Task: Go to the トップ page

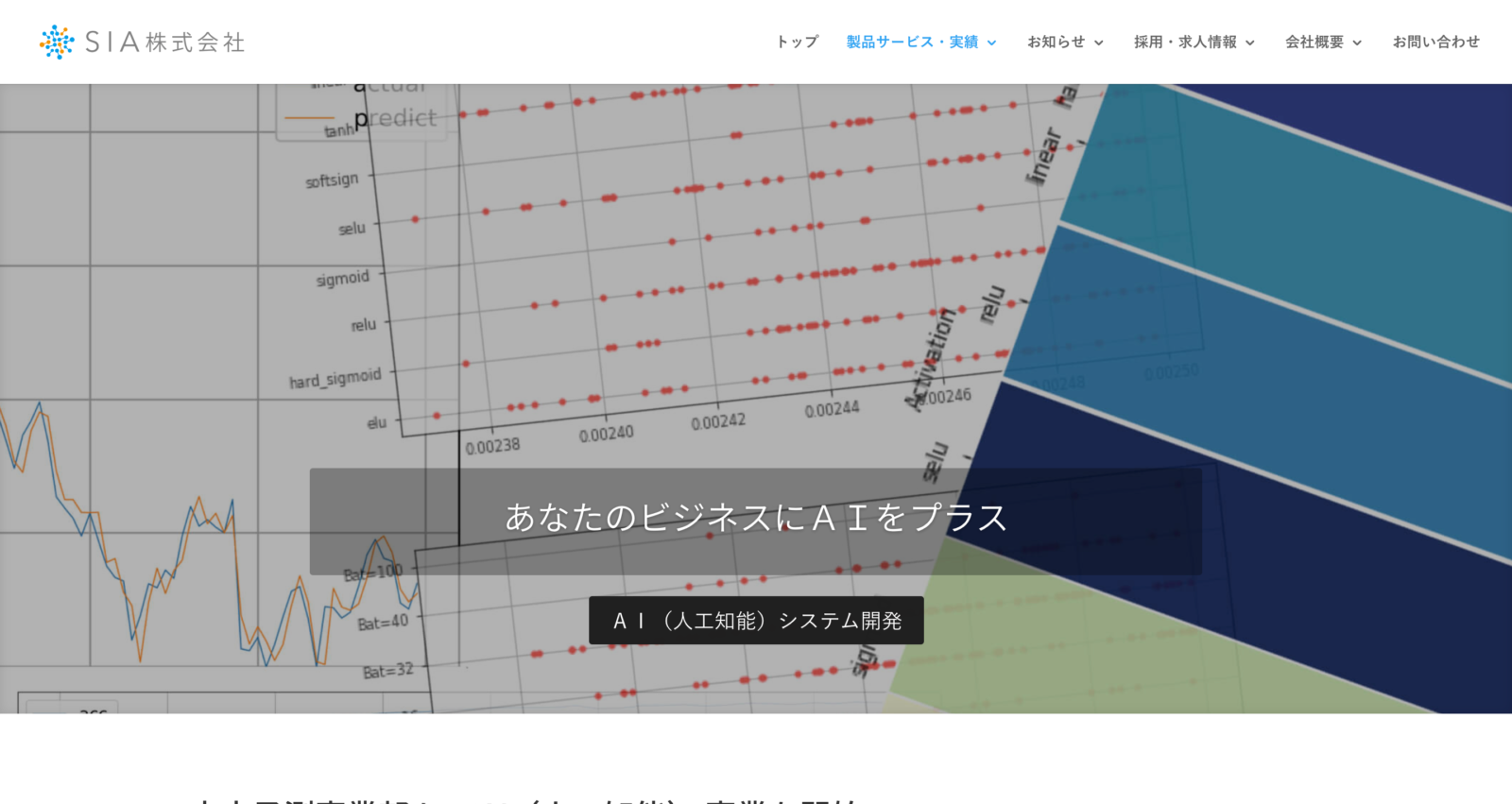Action: 797,42
